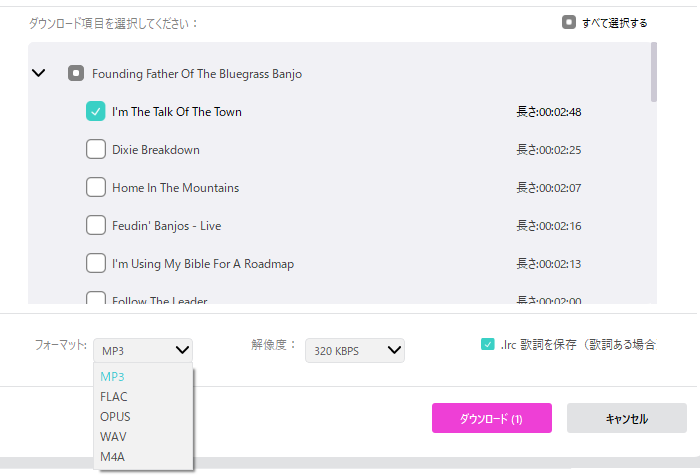
Task: Uncheck I'm The Talk Of The Town
Action: click(96, 112)
